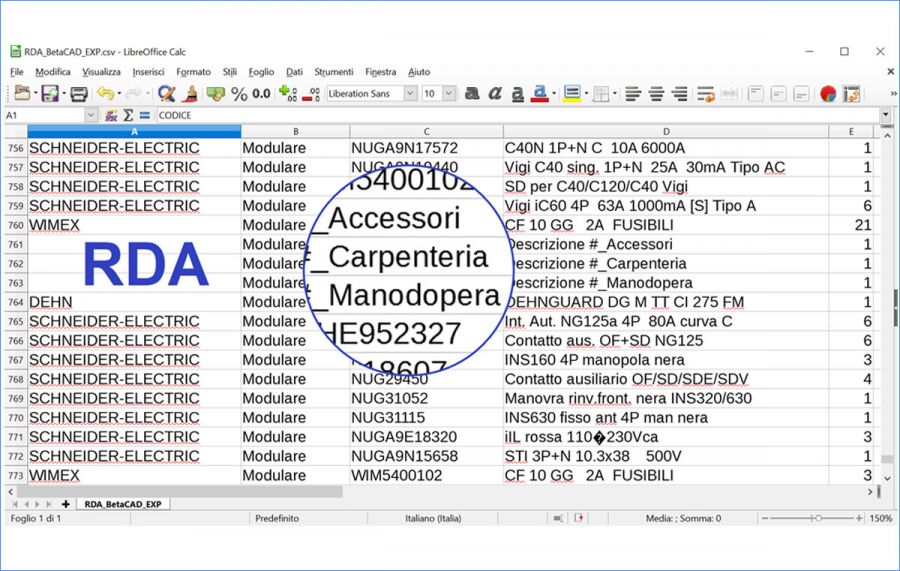Select row 760 header
Image resolution: width=900 pixels, height=571 pixels.
point(15,225)
